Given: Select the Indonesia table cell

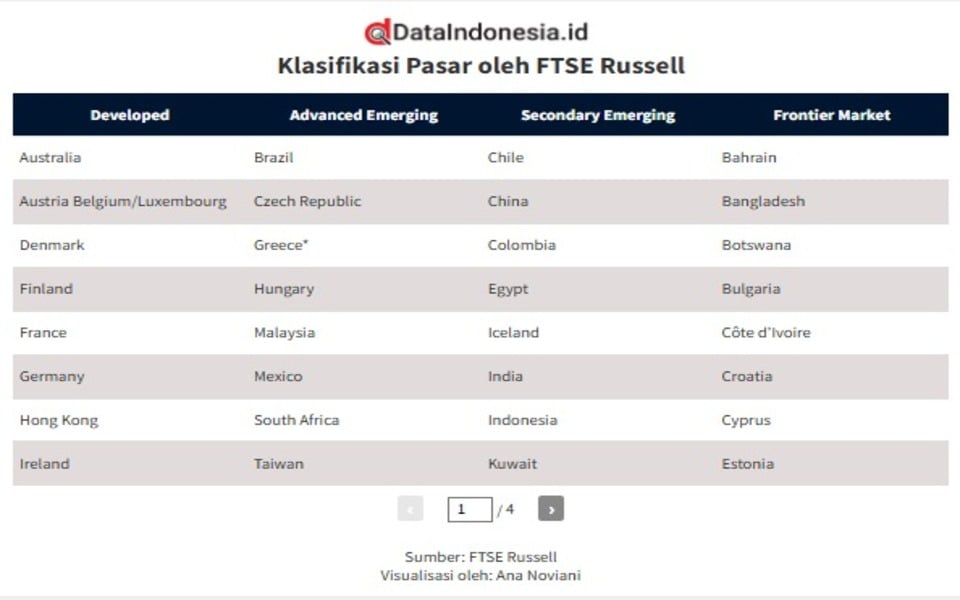Looking at the screenshot, I should tap(522, 420).
